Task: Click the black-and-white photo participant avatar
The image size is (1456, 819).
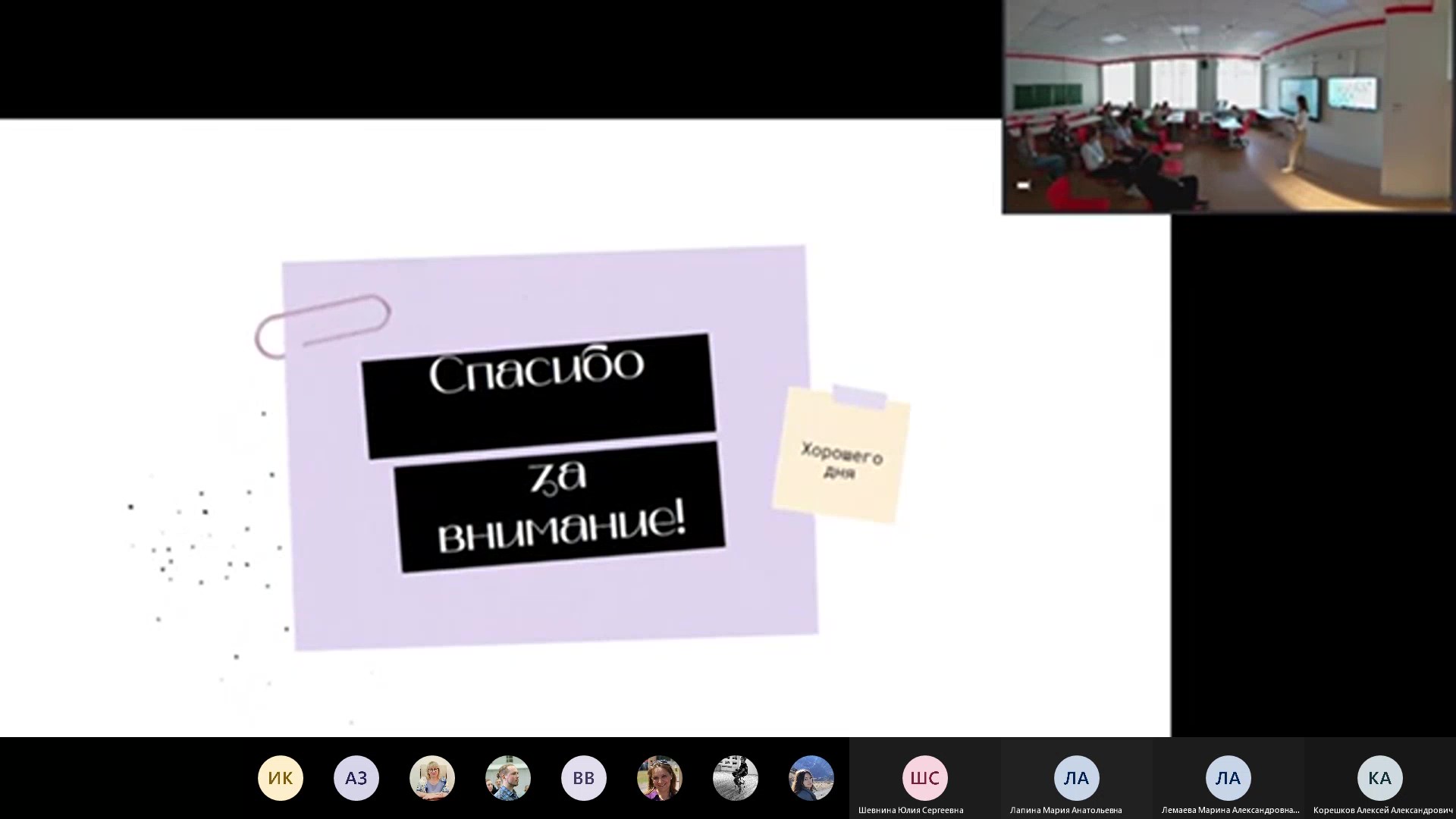Action: 735,778
